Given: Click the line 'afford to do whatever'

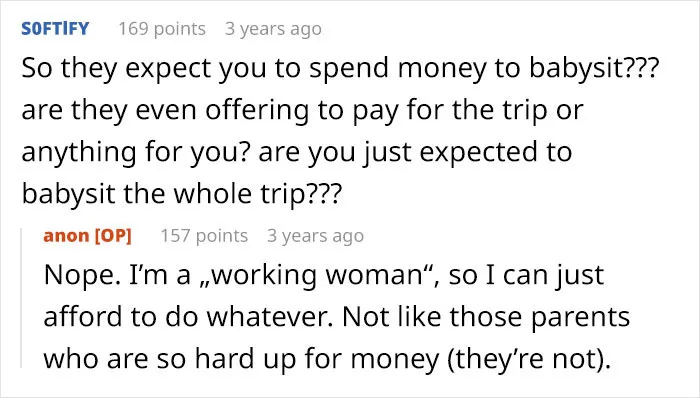Looking at the screenshot, I should click(x=337, y=317).
